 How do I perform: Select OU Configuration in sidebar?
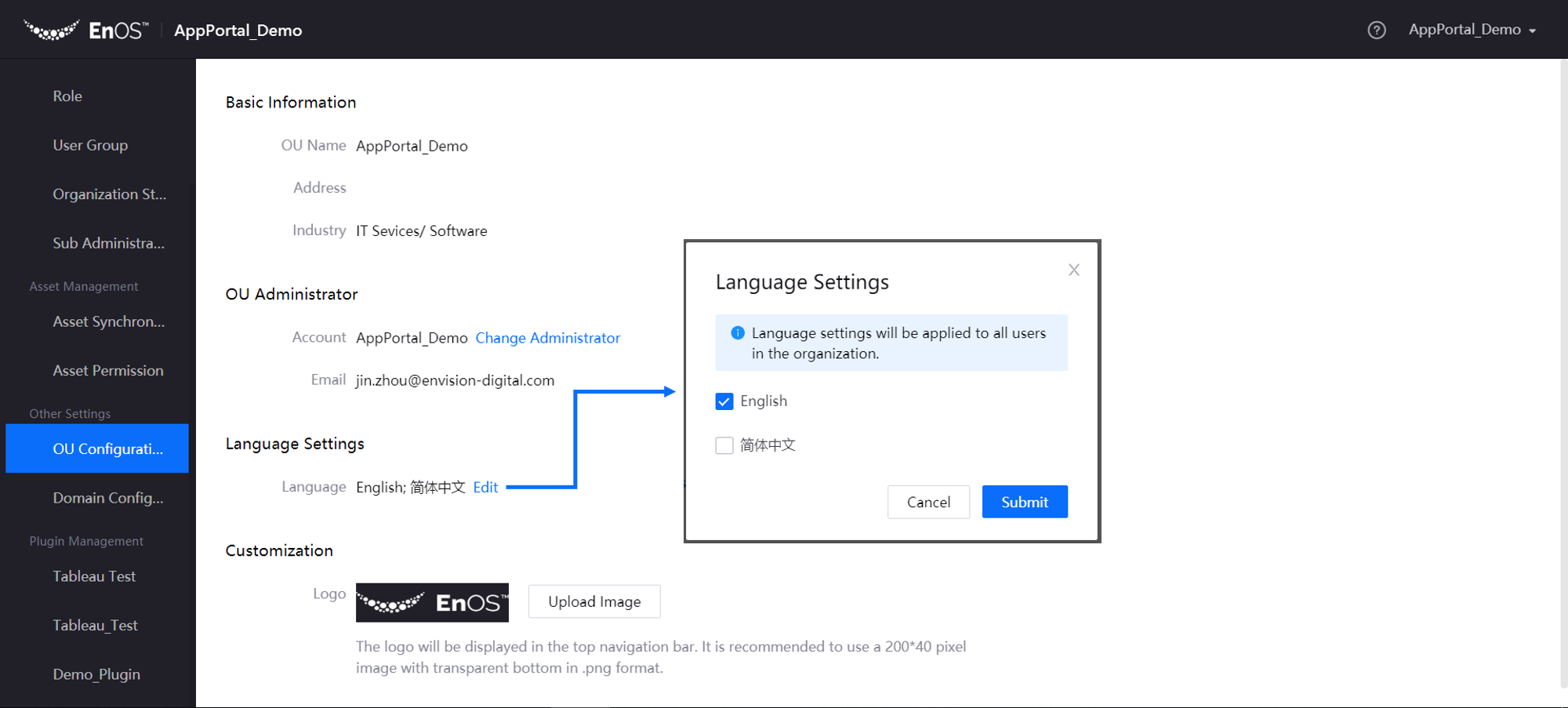tap(107, 448)
